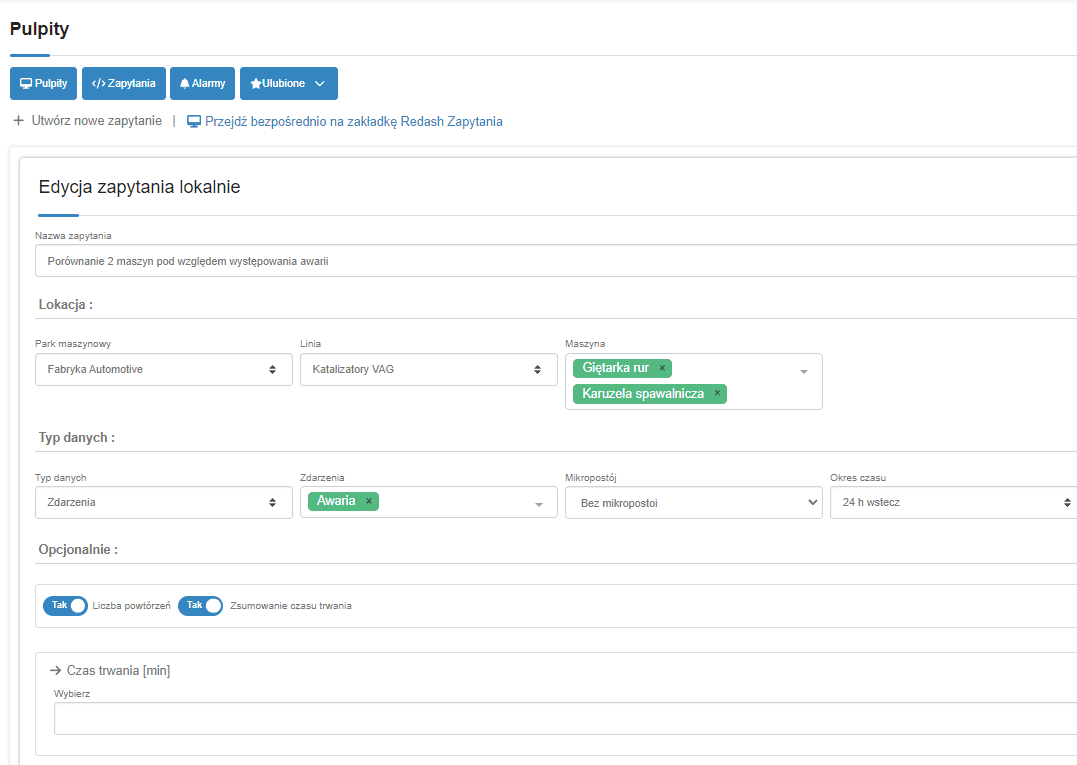Image resolution: width=1077 pixels, height=765 pixels.
Task: Open the Okres czasu dropdown
Action: coord(953,503)
